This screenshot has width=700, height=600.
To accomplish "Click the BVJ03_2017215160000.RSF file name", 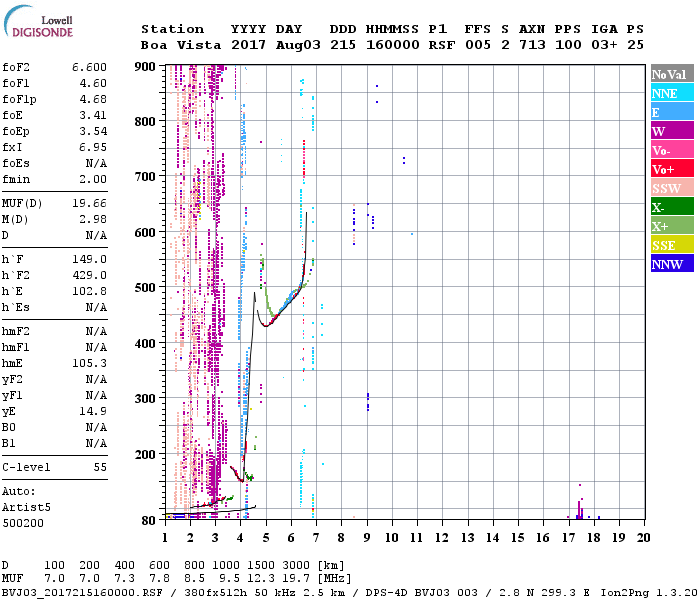I will (x=82, y=593).
